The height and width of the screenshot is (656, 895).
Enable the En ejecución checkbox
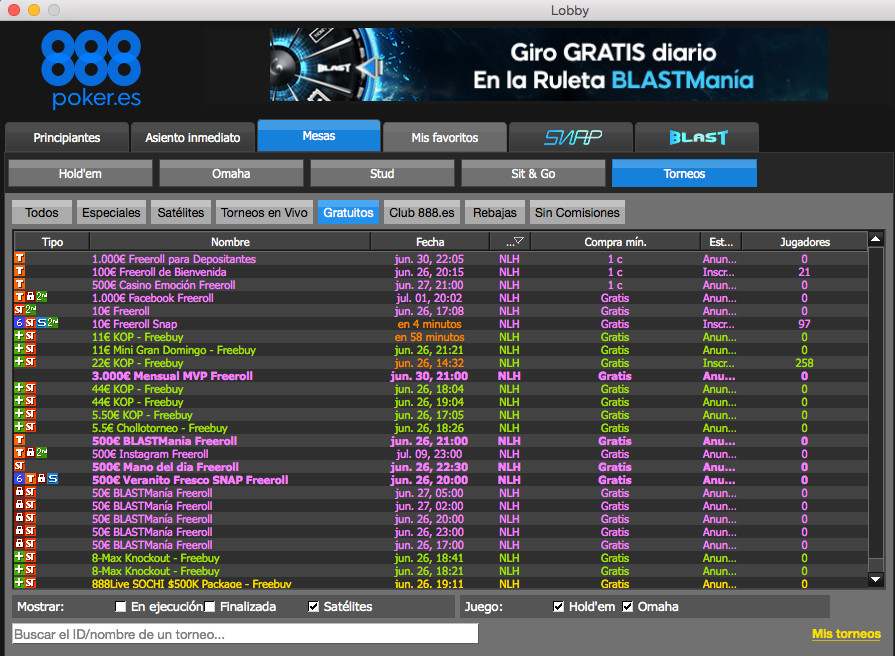pos(120,606)
